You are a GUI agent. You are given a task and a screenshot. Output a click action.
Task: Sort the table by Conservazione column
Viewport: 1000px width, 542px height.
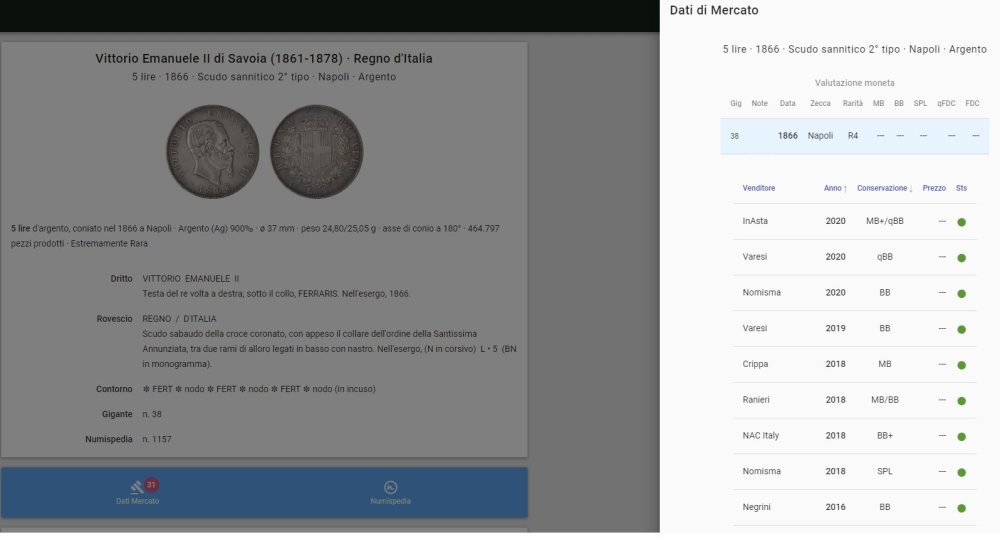884,188
